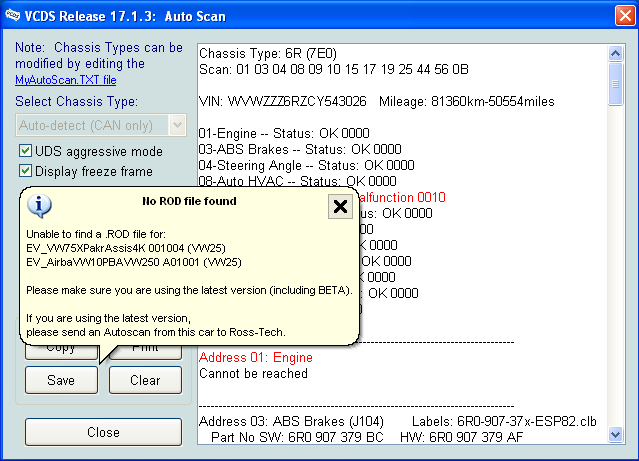Click '04-Steering Angle -- Status' line
The width and height of the screenshot is (639, 461).
tap(306, 165)
